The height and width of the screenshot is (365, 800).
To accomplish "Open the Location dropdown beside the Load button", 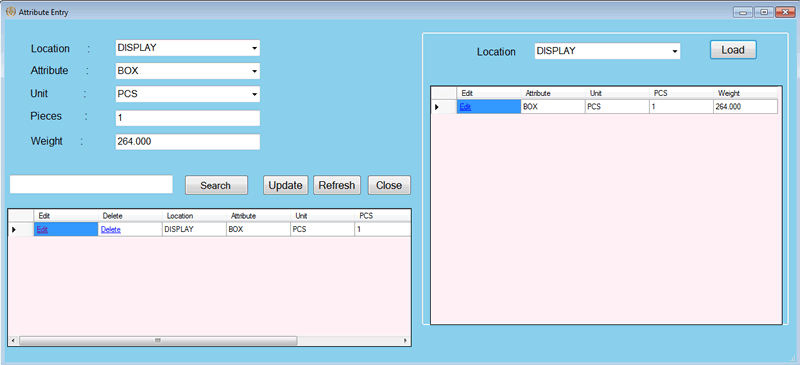I will 607,51.
